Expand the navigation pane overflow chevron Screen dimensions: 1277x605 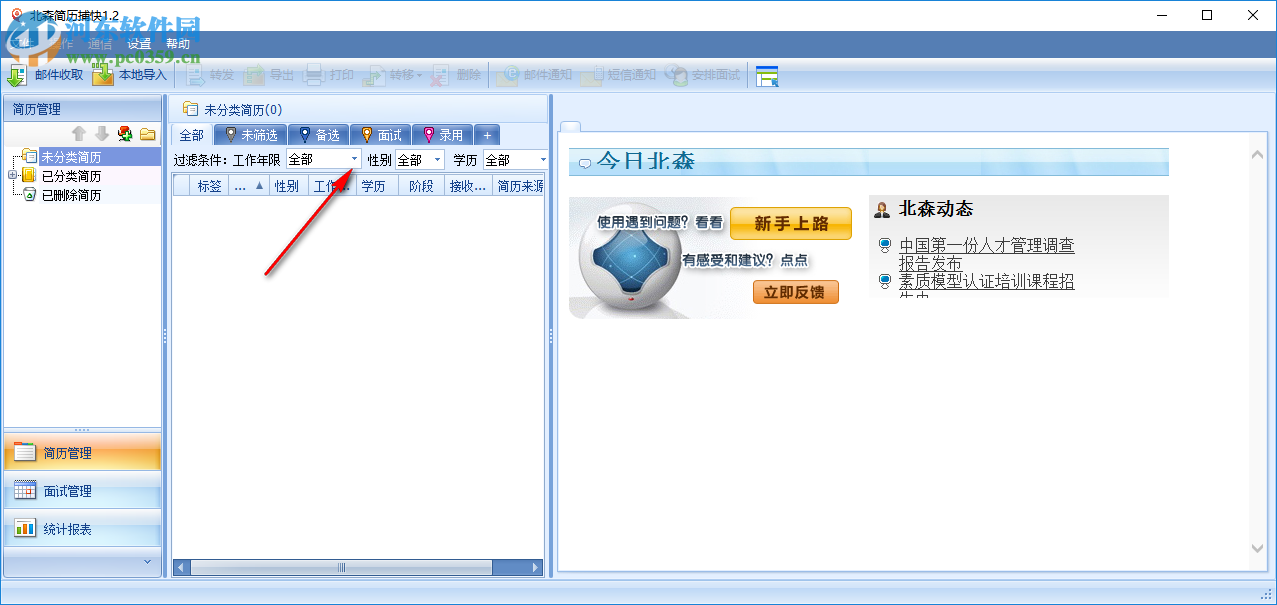tap(147, 562)
